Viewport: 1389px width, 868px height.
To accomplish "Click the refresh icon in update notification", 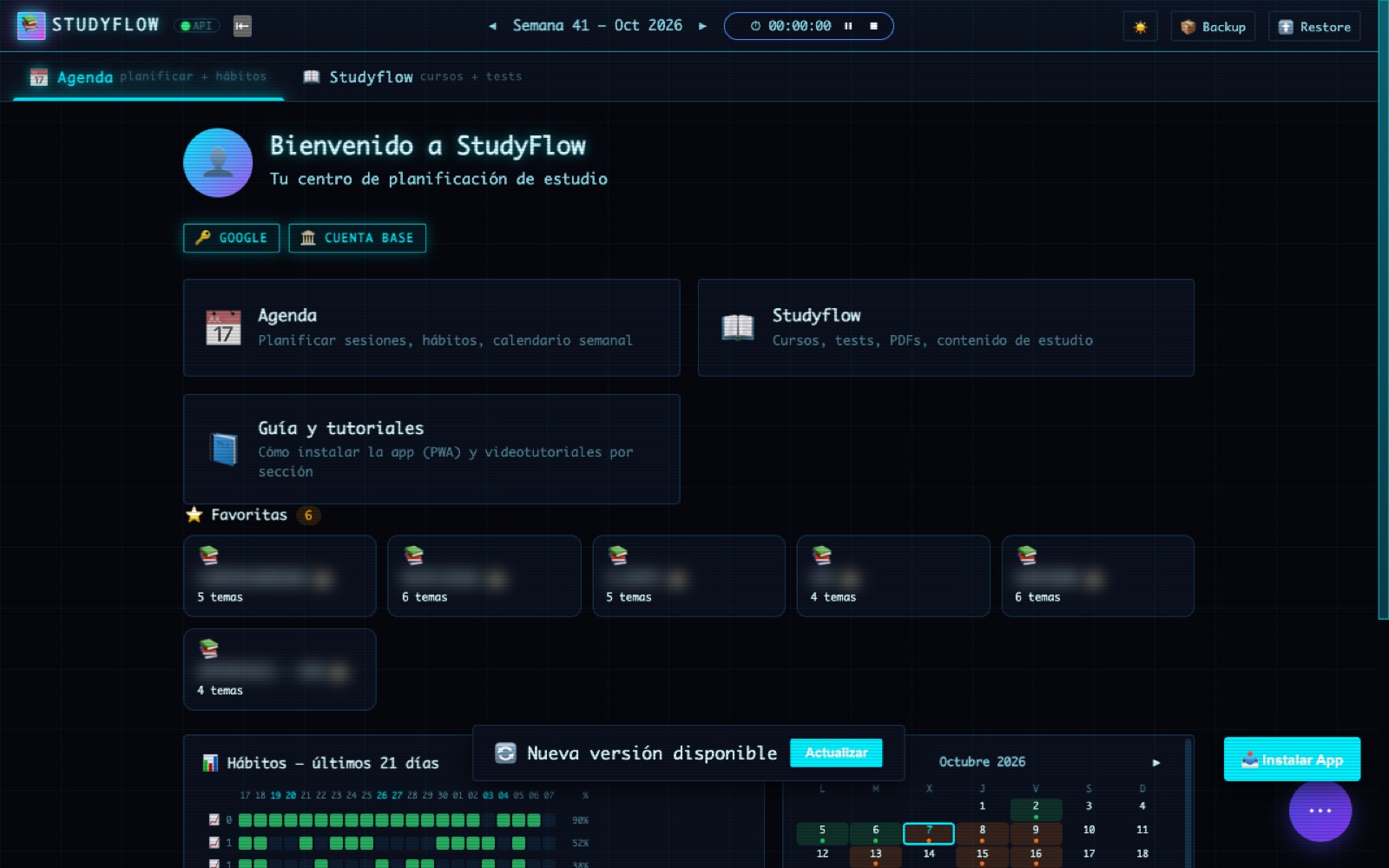I will tap(505, 753).
